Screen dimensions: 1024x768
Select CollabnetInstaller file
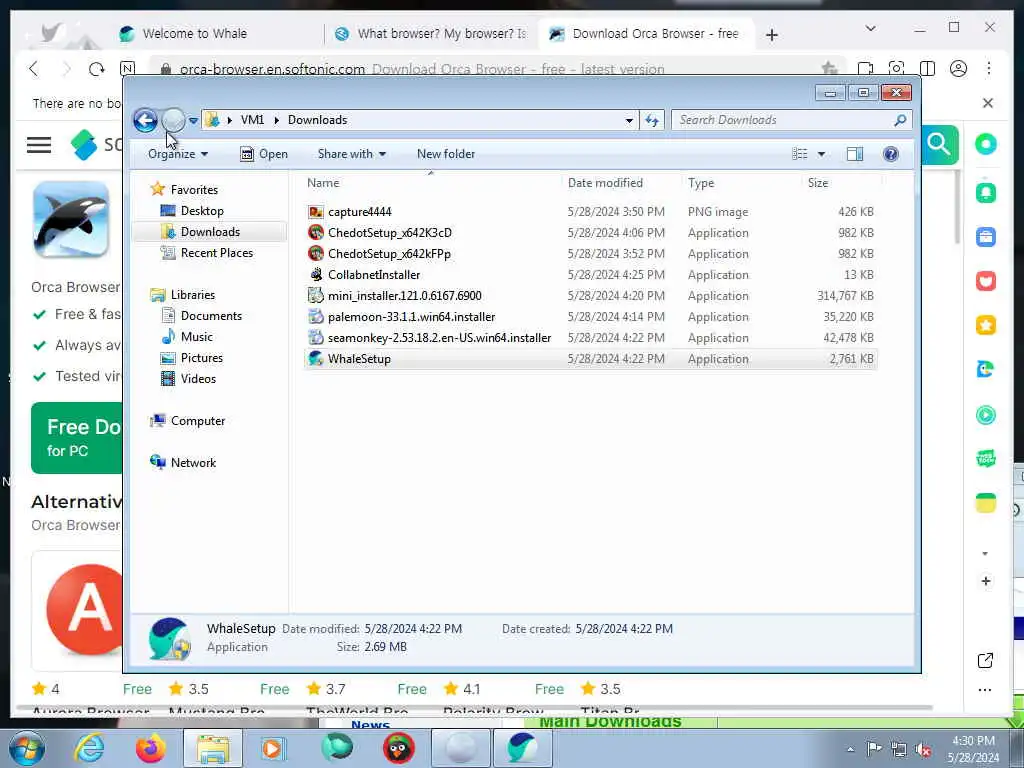[x=590, y=275]
